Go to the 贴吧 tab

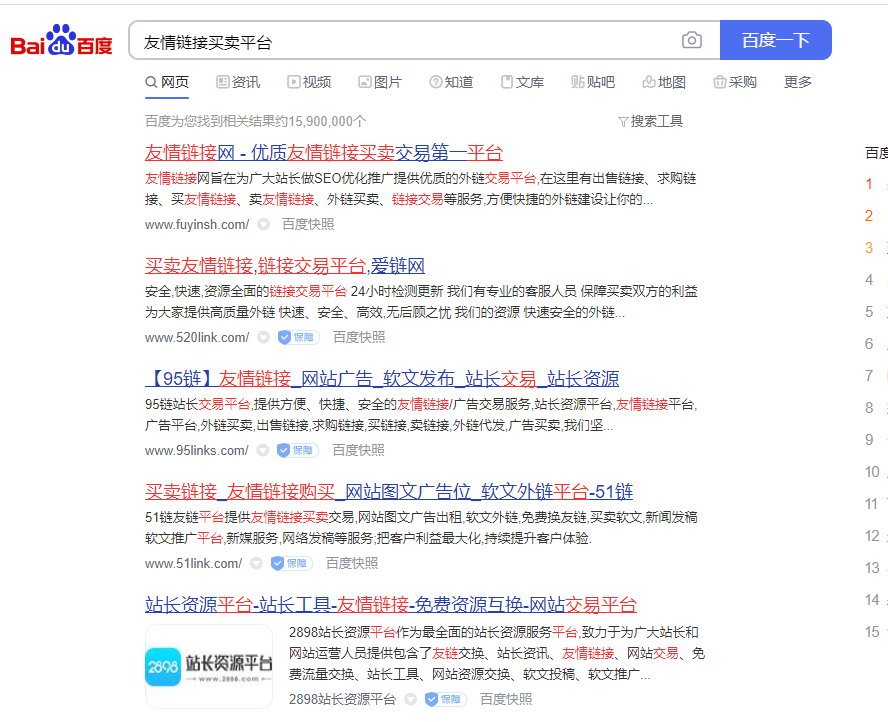coord(593,83)
